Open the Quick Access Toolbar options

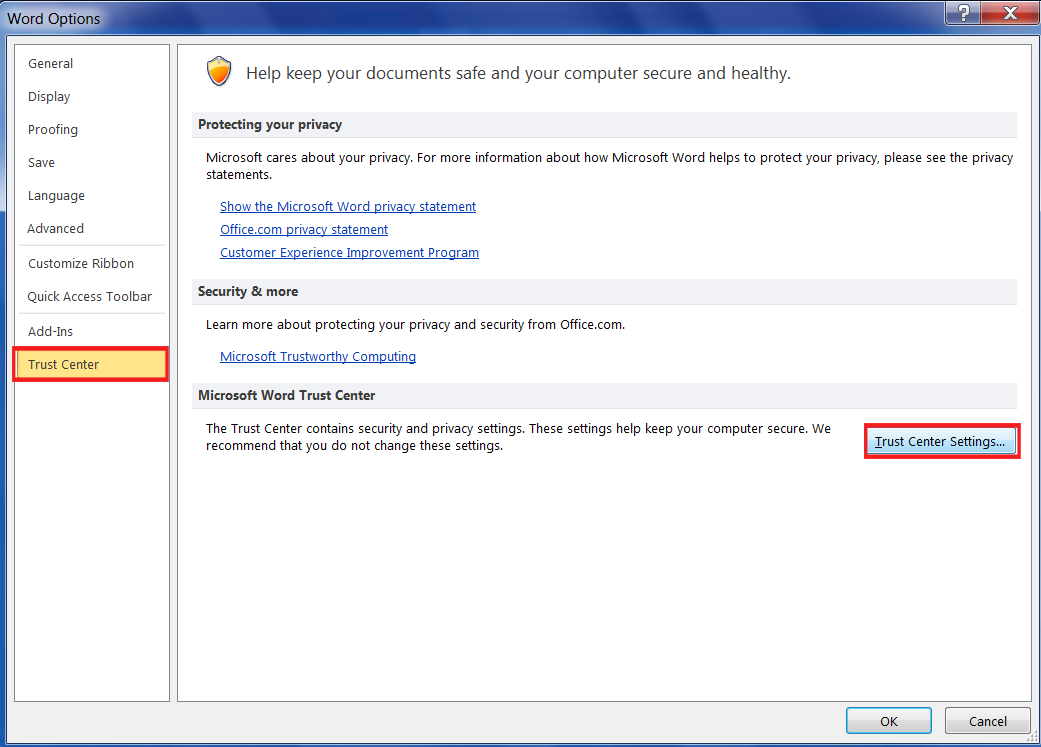click(x=90, y=297)
